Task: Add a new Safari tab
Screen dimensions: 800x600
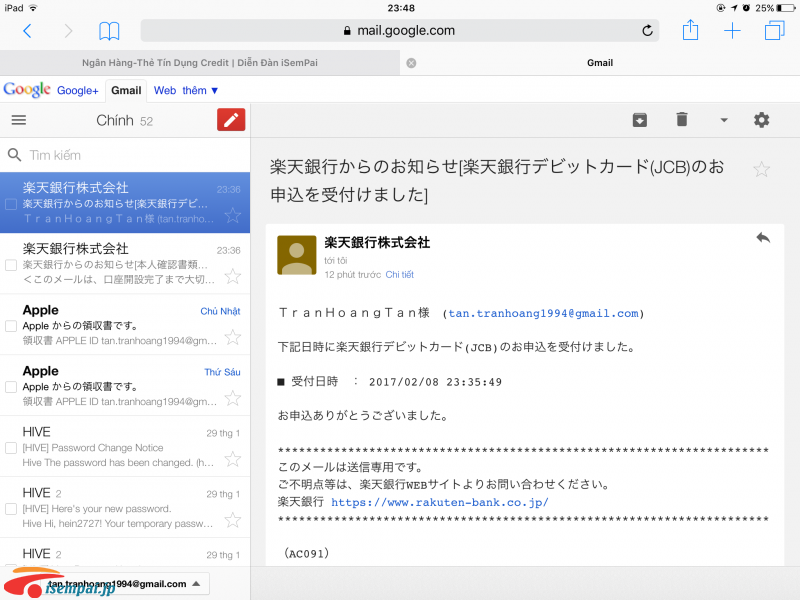Action: [x=732, y=31]
